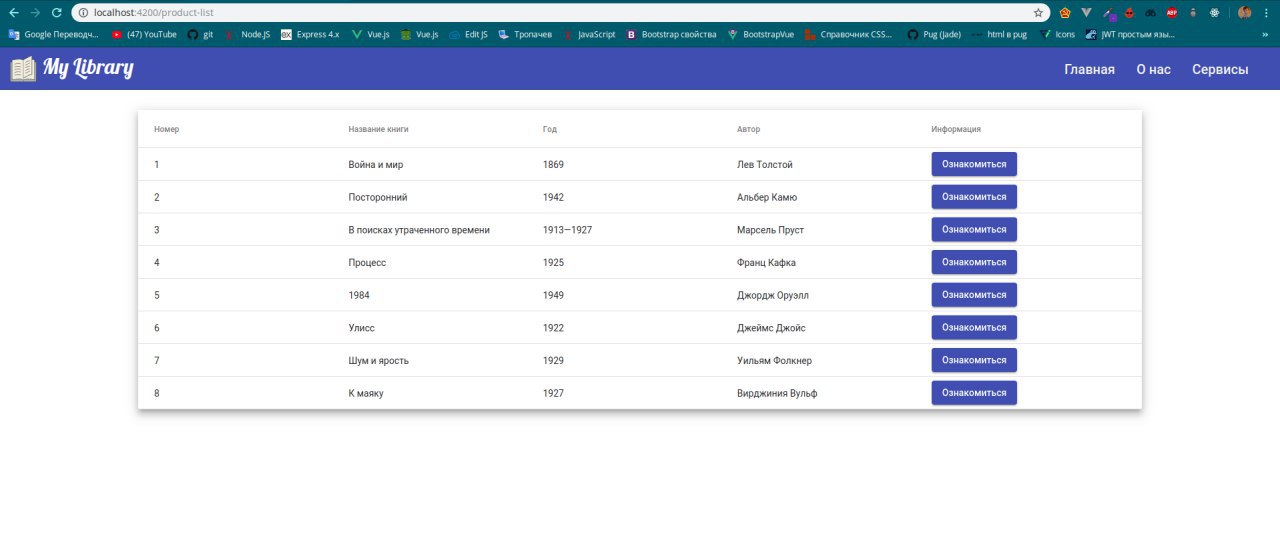The height and width of the screenshot is (536, 1280).
Task: Open the Chrome three-dot menu
Action: point(1267,13)
